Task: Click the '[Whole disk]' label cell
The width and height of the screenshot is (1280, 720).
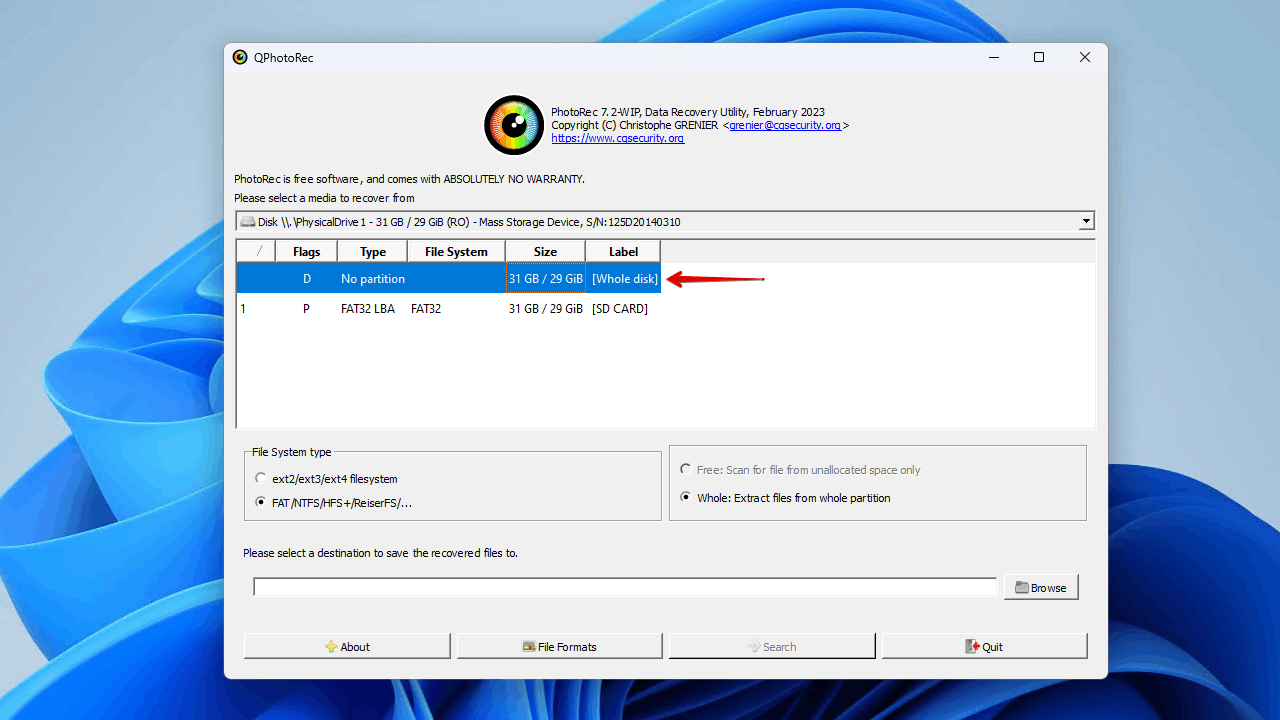Action: click(624, 279)
